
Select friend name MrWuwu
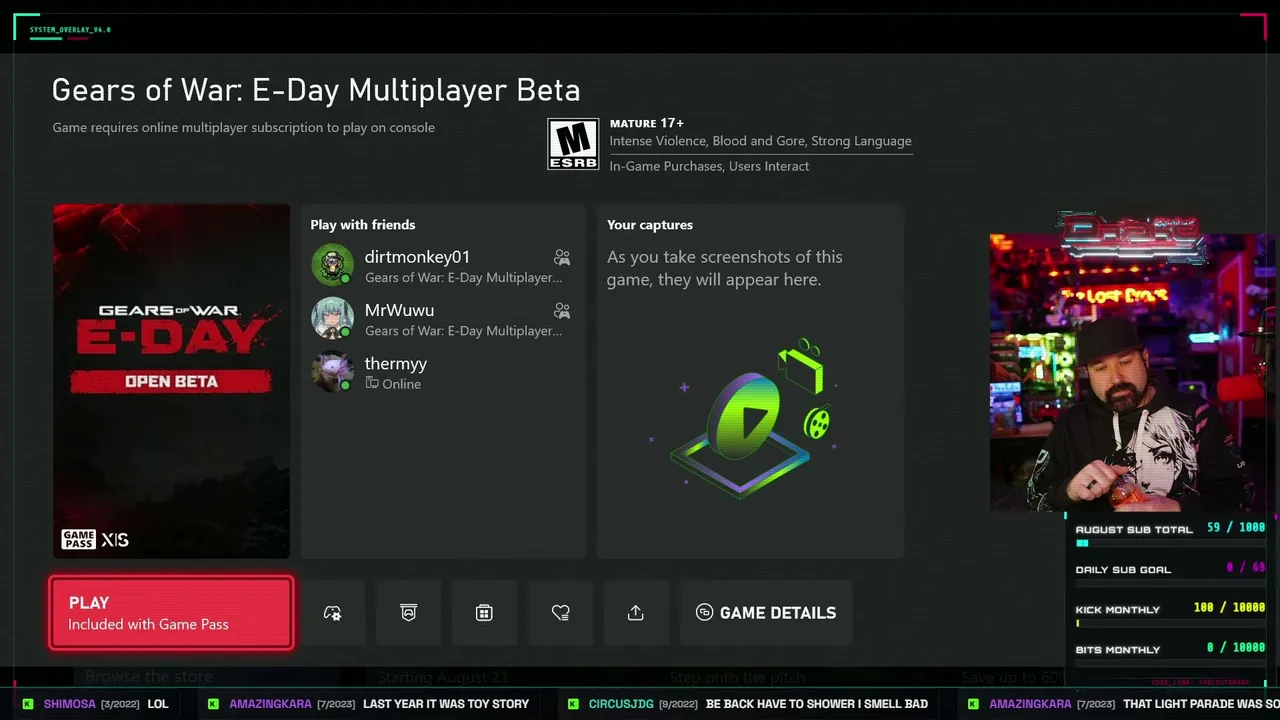(399, 310)
